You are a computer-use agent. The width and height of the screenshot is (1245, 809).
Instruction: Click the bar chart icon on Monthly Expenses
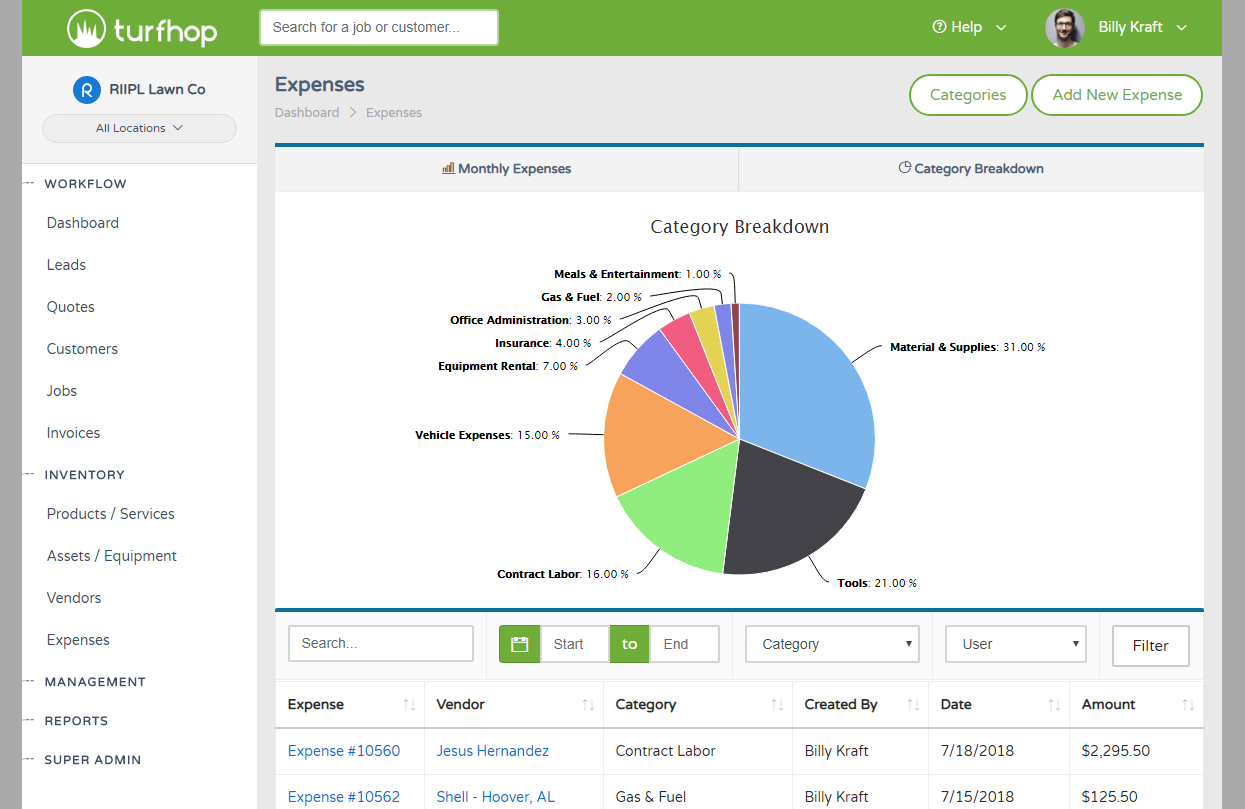(448, 168)
